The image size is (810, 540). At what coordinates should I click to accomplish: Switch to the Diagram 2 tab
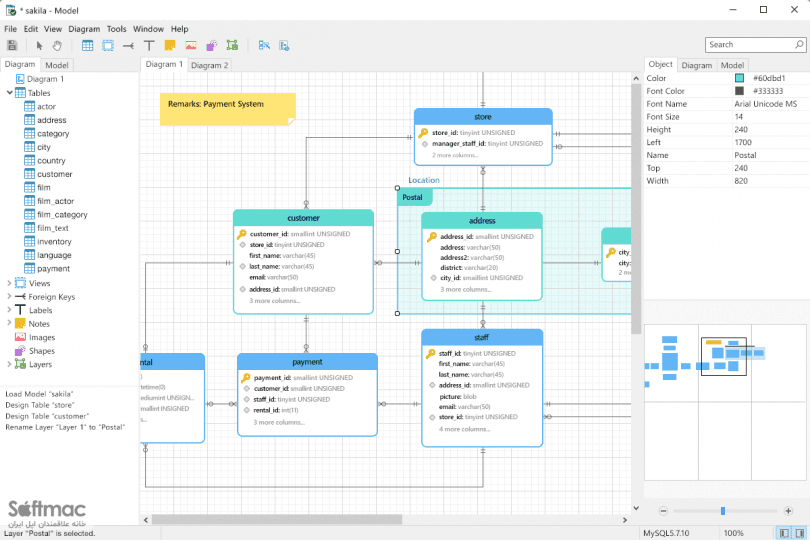coord(209,65)
